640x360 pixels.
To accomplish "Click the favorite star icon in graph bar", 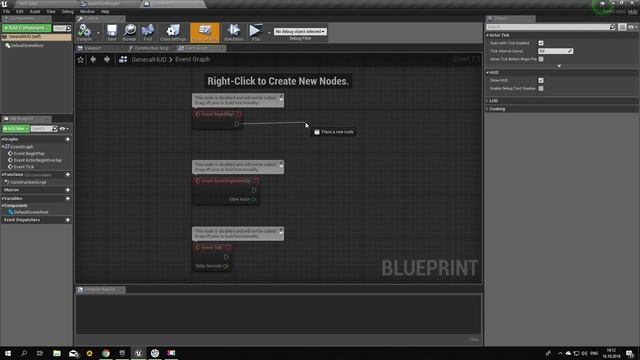I will [x=80, y=60].
